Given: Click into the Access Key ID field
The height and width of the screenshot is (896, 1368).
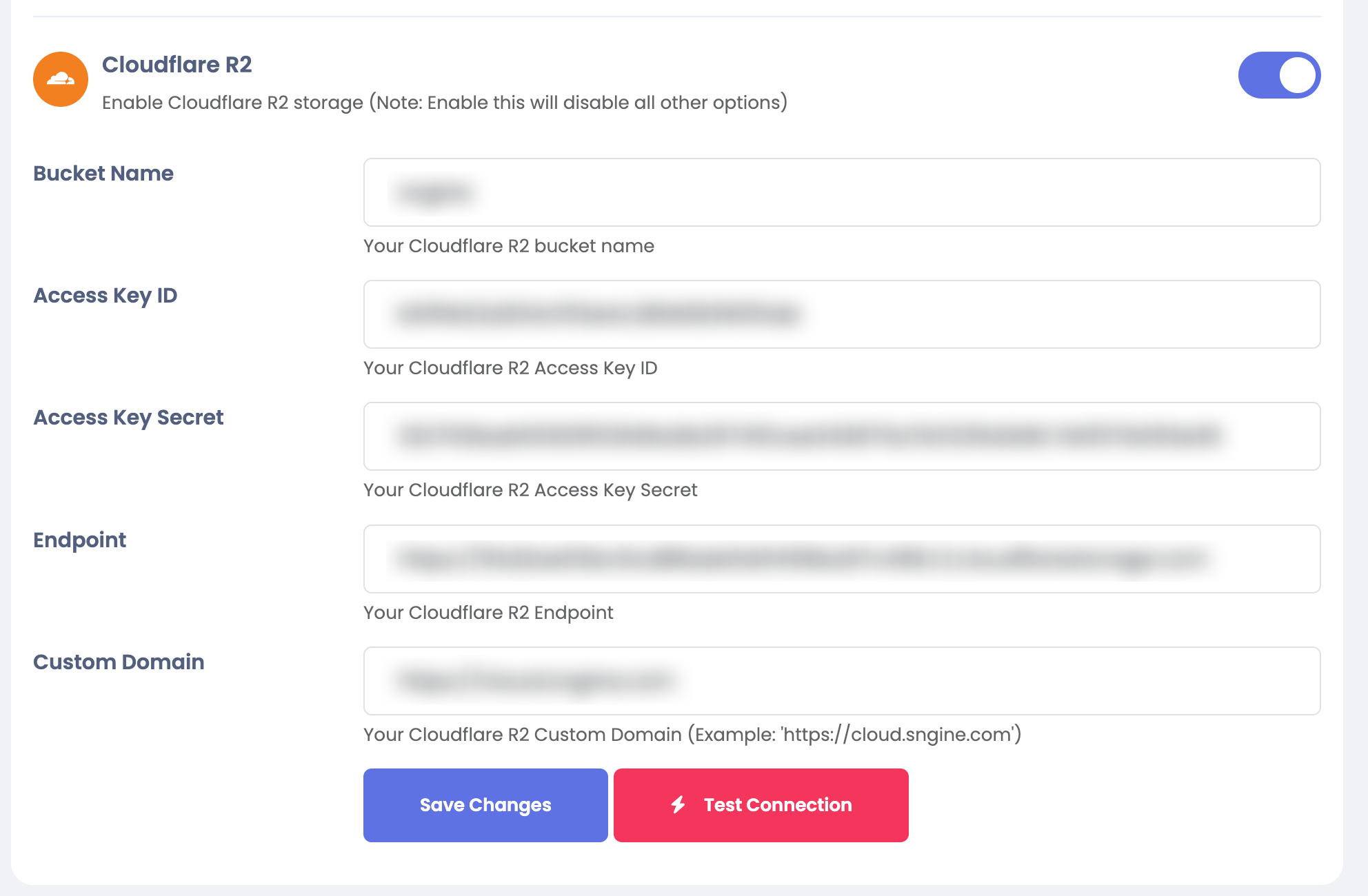Looking at the screenshot, I should pos(841,314).
